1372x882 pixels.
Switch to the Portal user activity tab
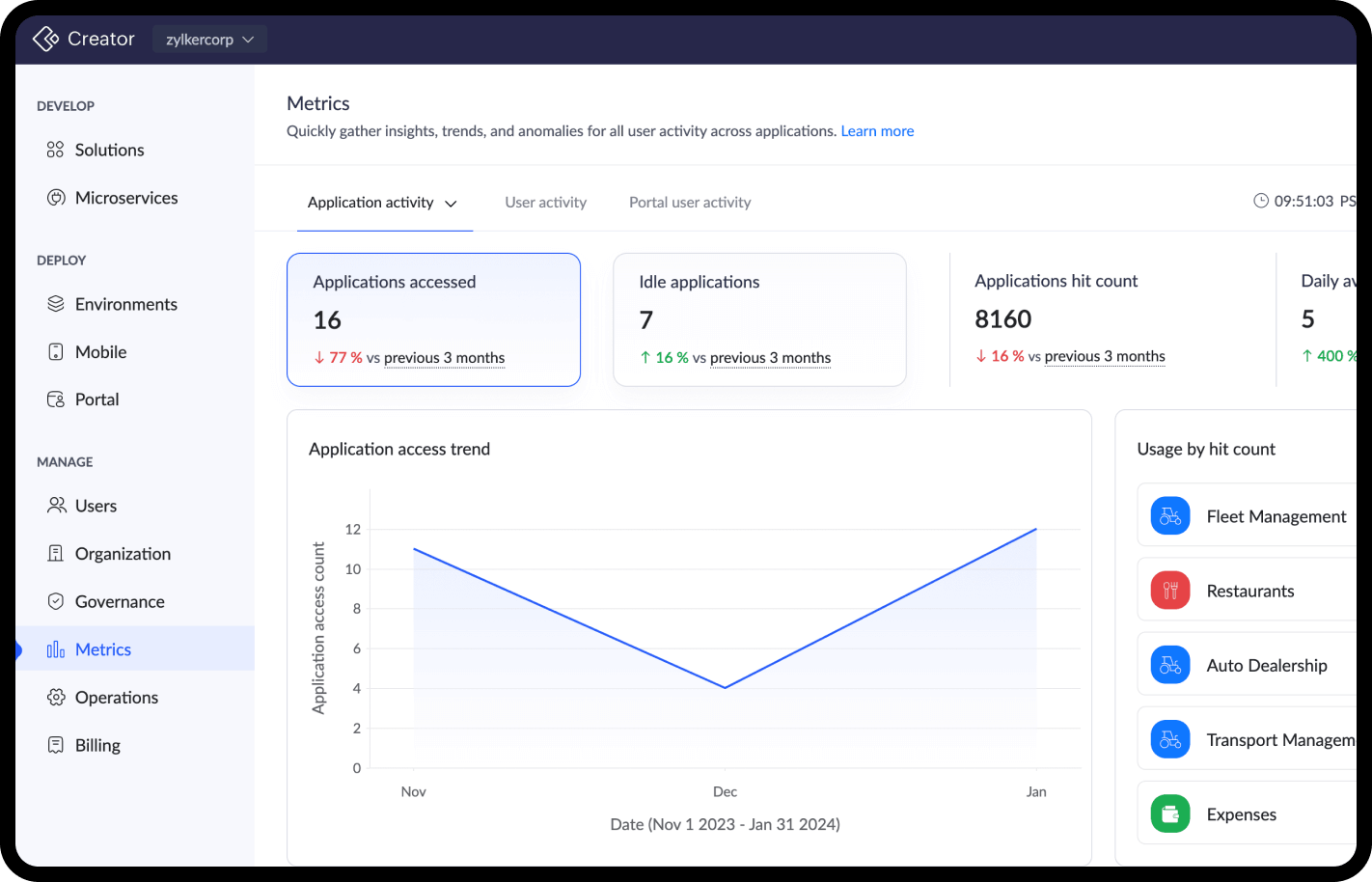click(x=690, y=203)
